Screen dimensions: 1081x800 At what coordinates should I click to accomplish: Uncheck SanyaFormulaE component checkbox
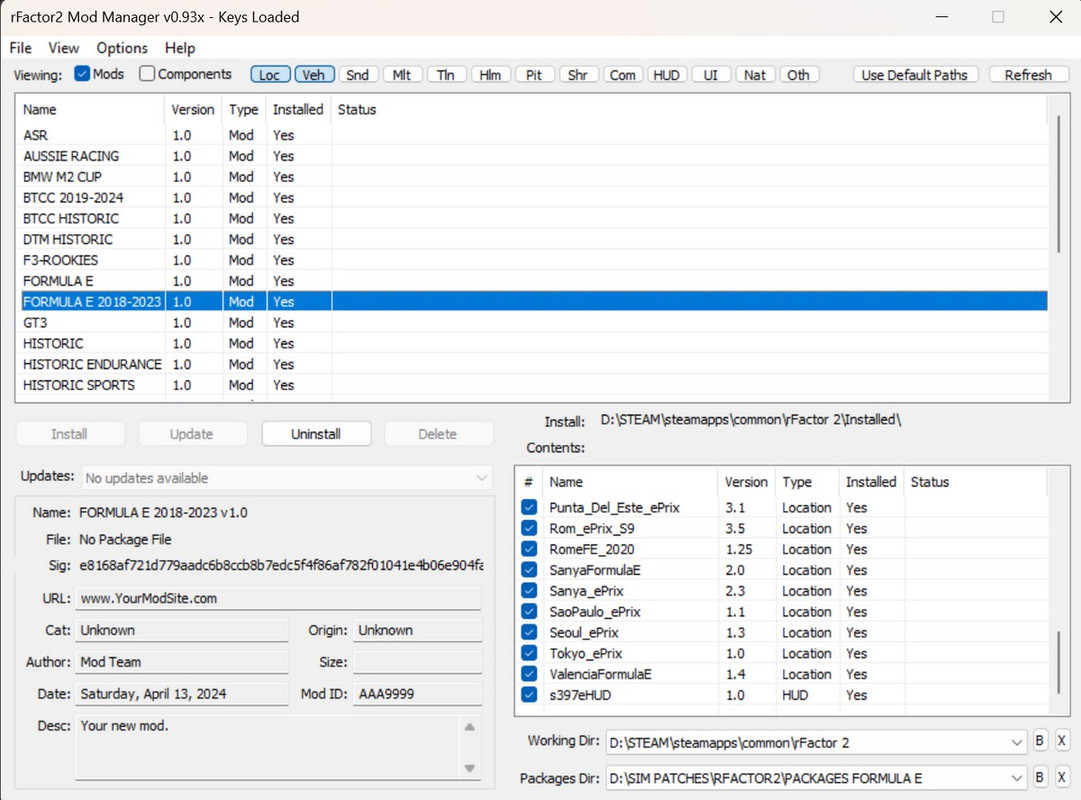click(x=529, y=570)
